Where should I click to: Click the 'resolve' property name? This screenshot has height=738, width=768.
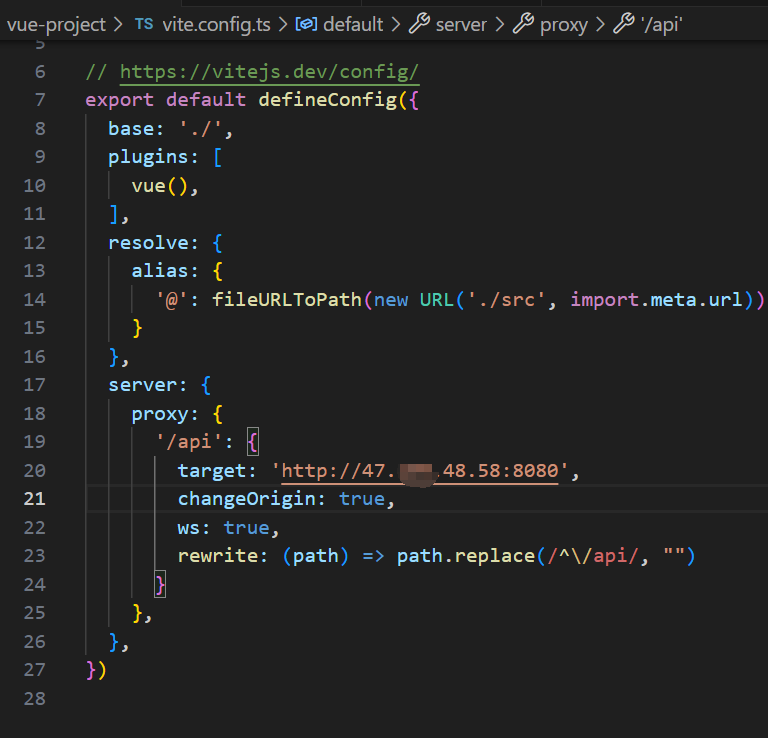(148, 243)
